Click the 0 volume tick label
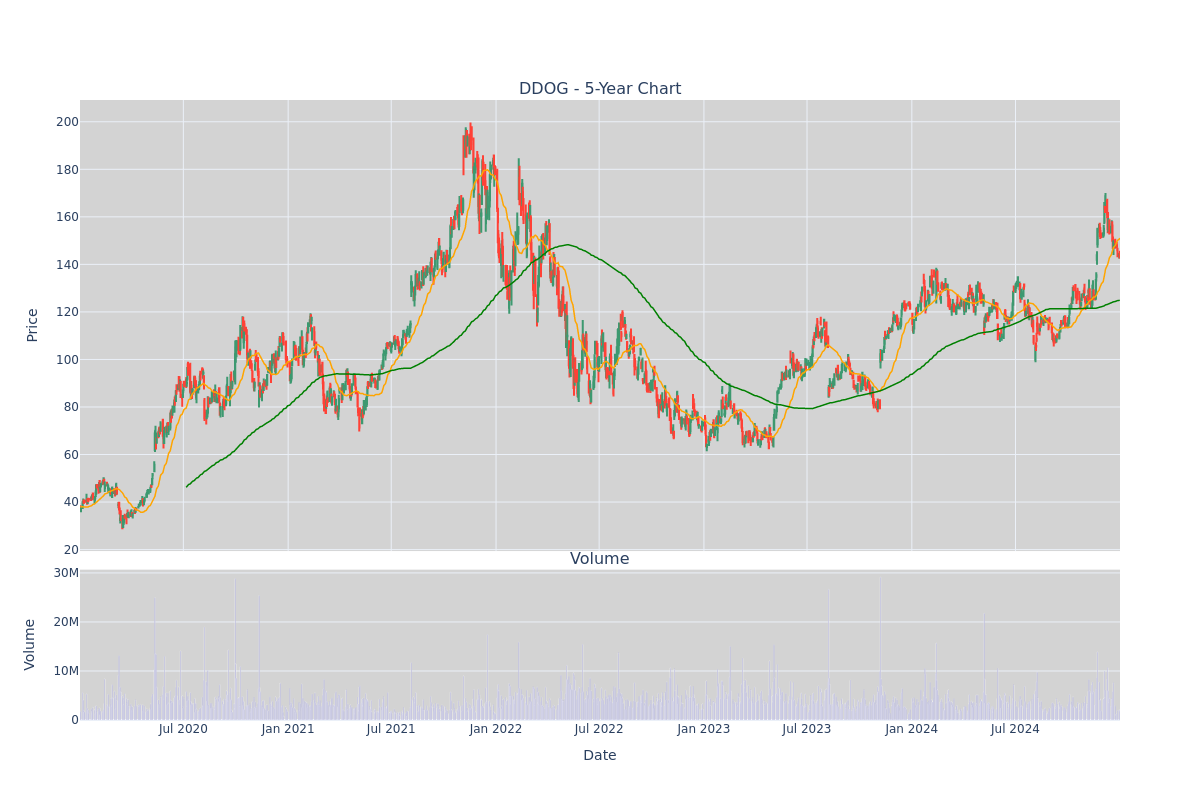Image resolution: width=1200 pixels, height=800 pixels. [75, 720]
